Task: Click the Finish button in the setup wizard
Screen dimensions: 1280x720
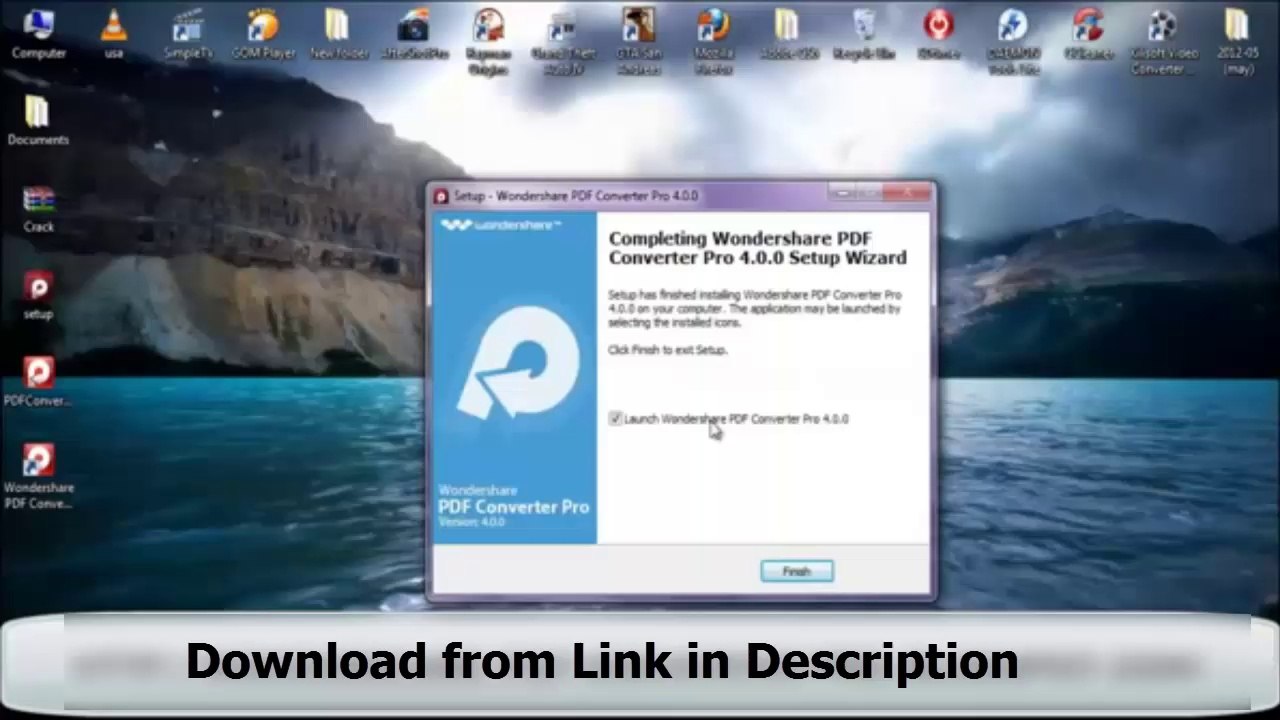Action: (x=796, y=571)
